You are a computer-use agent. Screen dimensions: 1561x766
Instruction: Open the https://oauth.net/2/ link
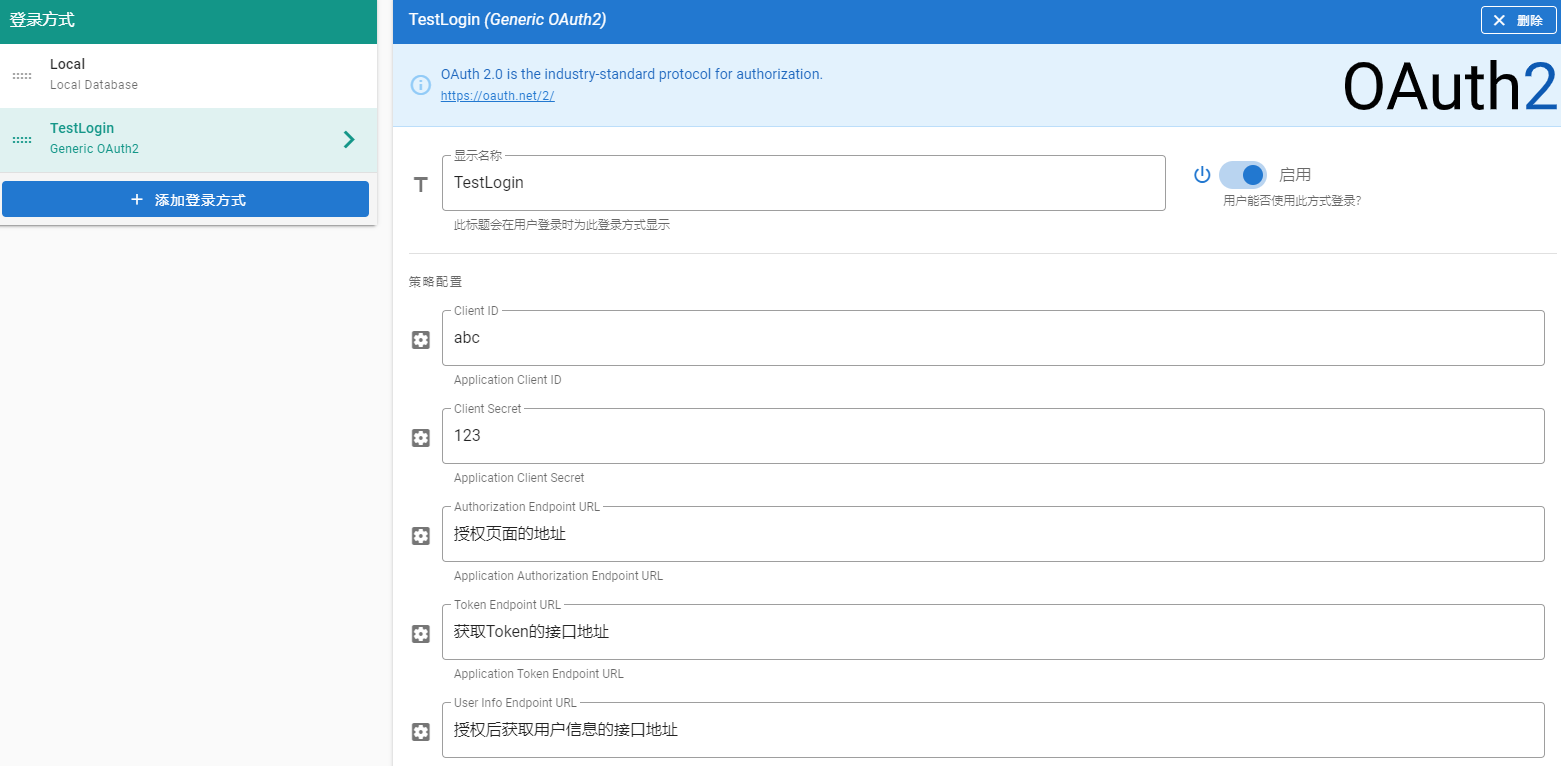click(497, 96)
